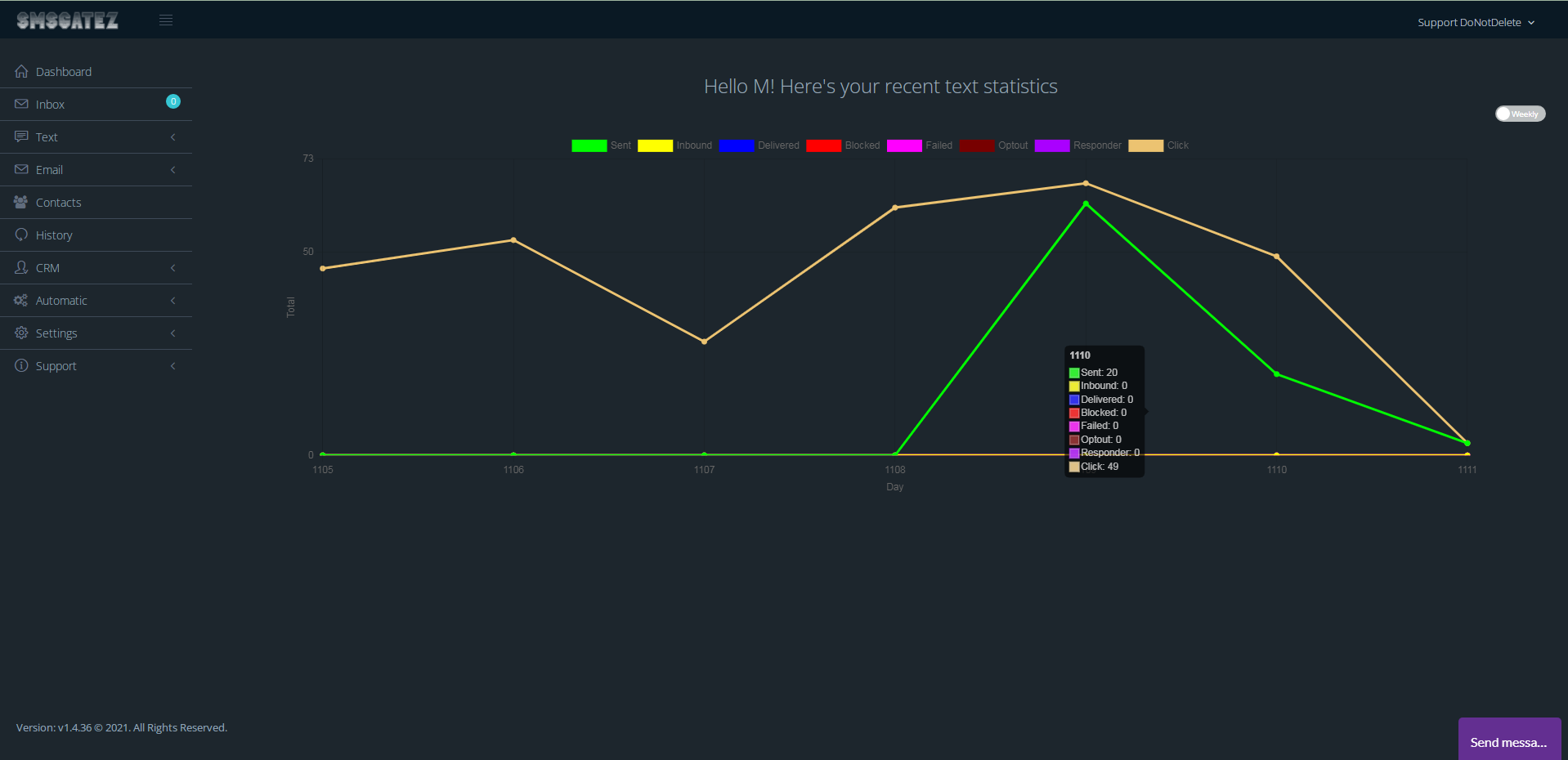Click the Dashboard home icon
This screenshot has width=1568, height=760.
(21, 71)
